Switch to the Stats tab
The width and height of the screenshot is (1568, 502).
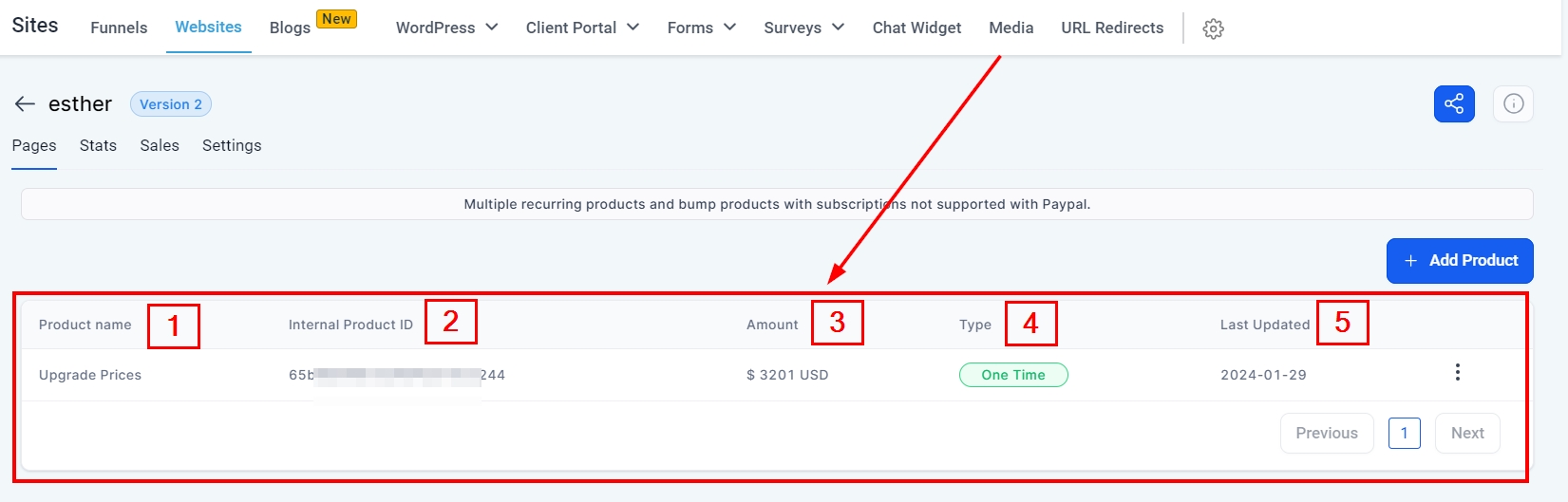pyautogui.click(x=98, y=145)
